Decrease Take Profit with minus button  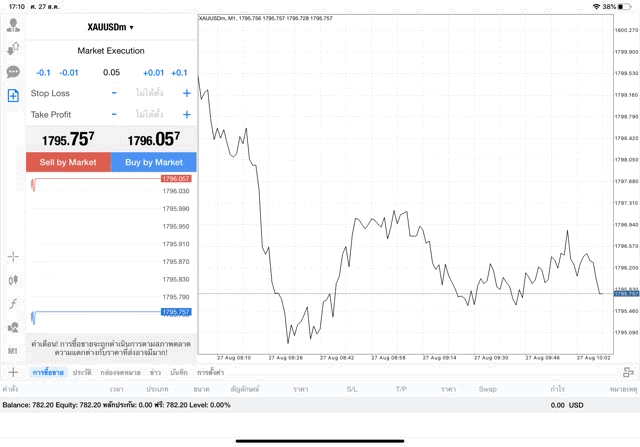(x=114, y=115)
